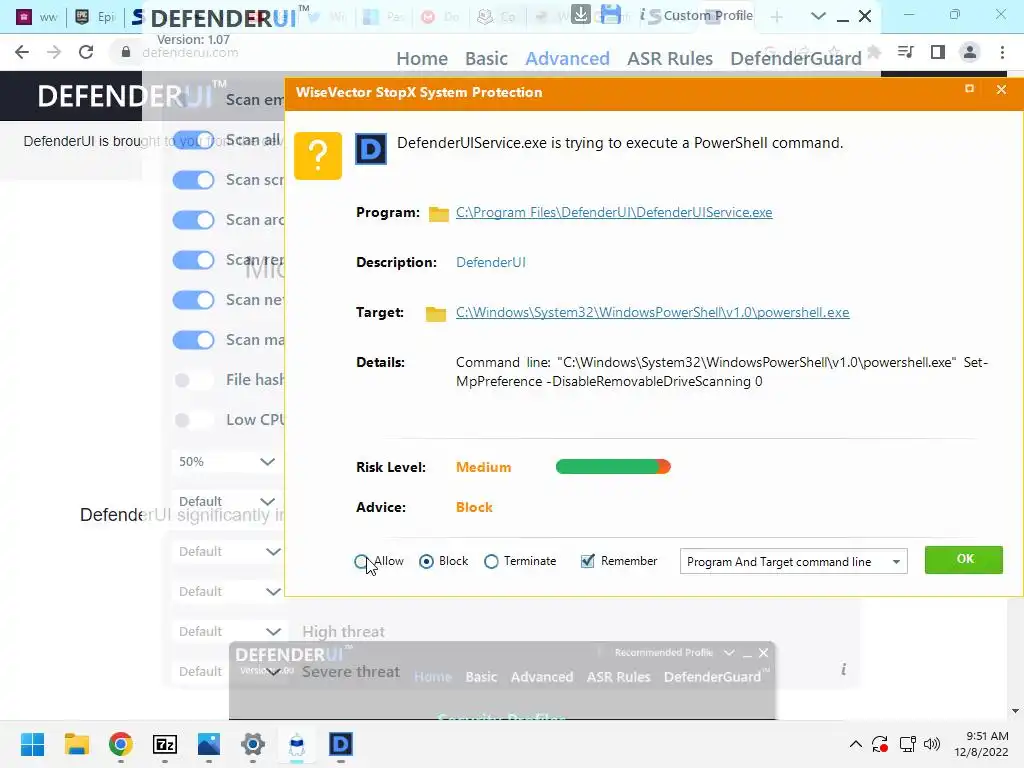Select the Terminate radio button
Screen dimensions: 1024x768
(x=491, y=562)
